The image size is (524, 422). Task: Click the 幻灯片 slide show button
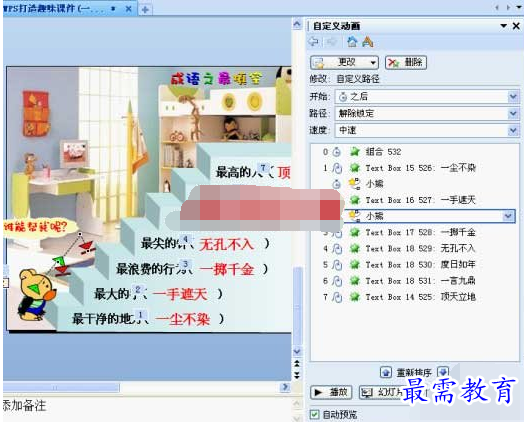(381, 392)
